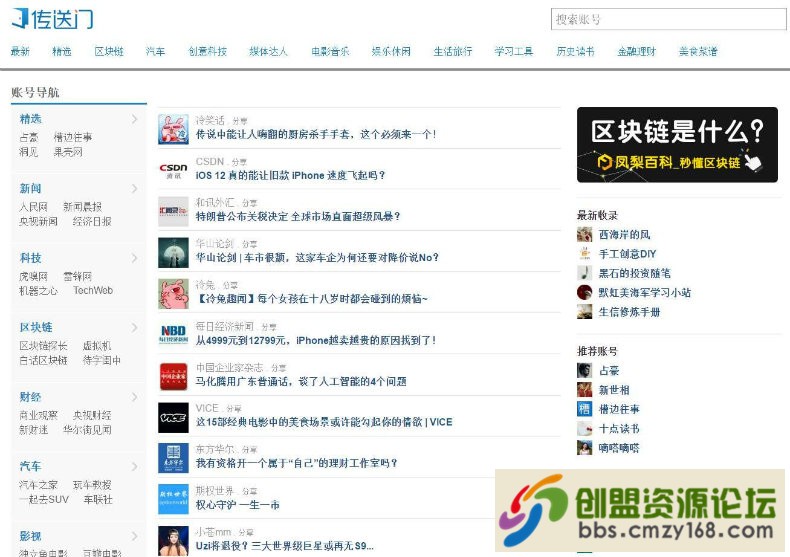Click avatar beside 西海岸的风
The width and height of the screenshot is (790, 557).
(584, 234)
